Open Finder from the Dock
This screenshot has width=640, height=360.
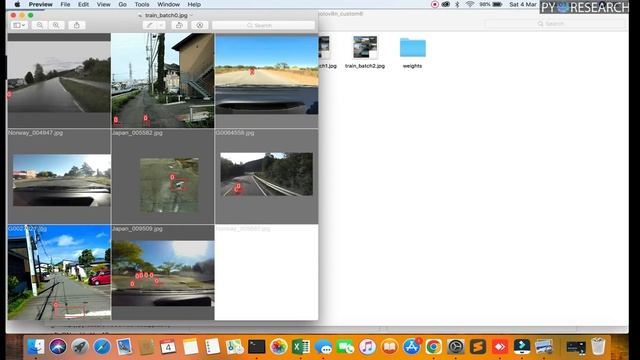coord(37,347)
